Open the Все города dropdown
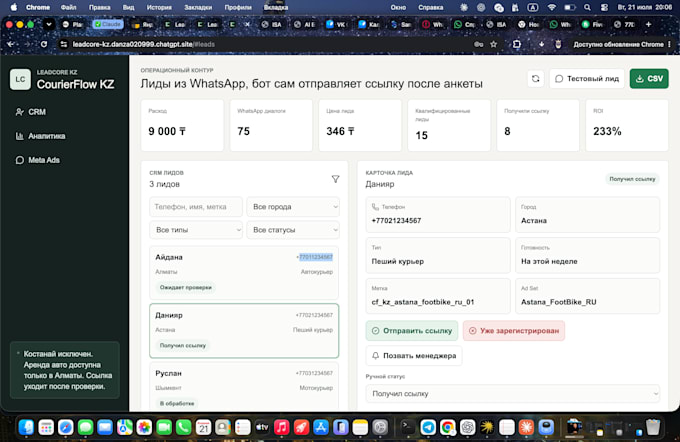 [293, 207]
